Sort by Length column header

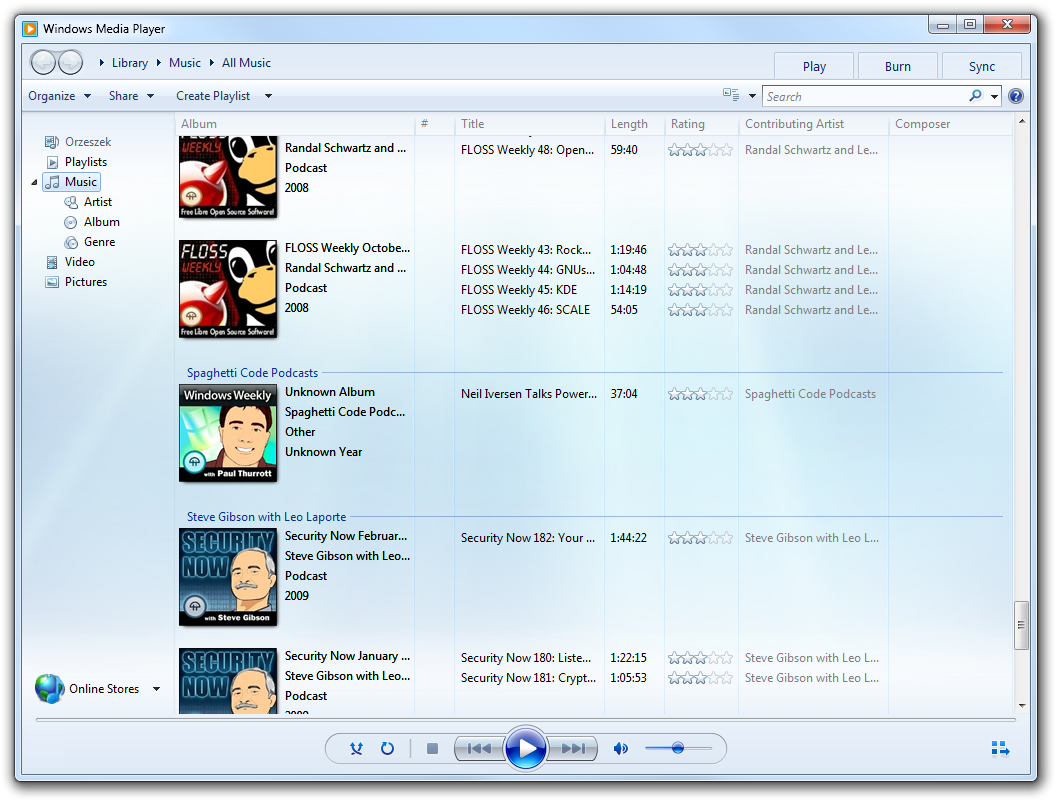tap(634, 124)
